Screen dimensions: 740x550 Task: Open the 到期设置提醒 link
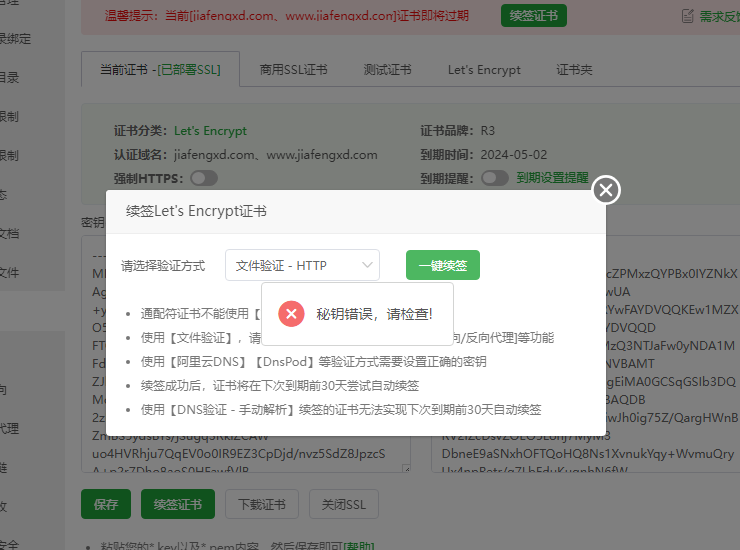click(553, 178)
